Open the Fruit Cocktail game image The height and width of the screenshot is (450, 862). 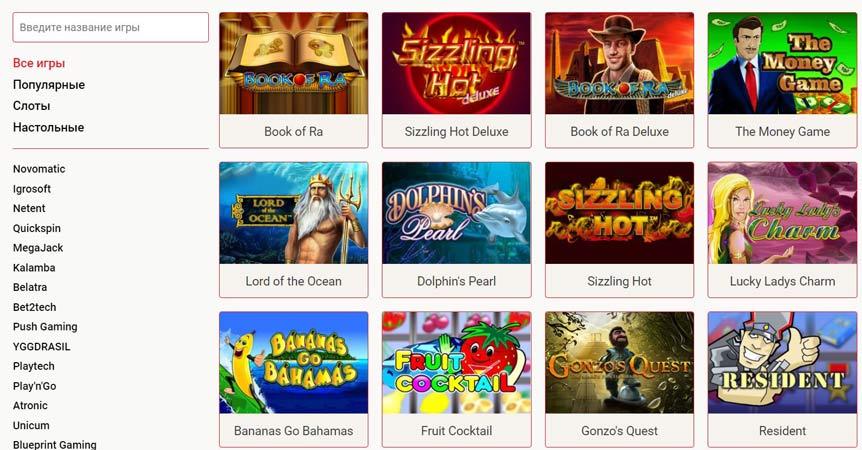[x=456, y=363]
